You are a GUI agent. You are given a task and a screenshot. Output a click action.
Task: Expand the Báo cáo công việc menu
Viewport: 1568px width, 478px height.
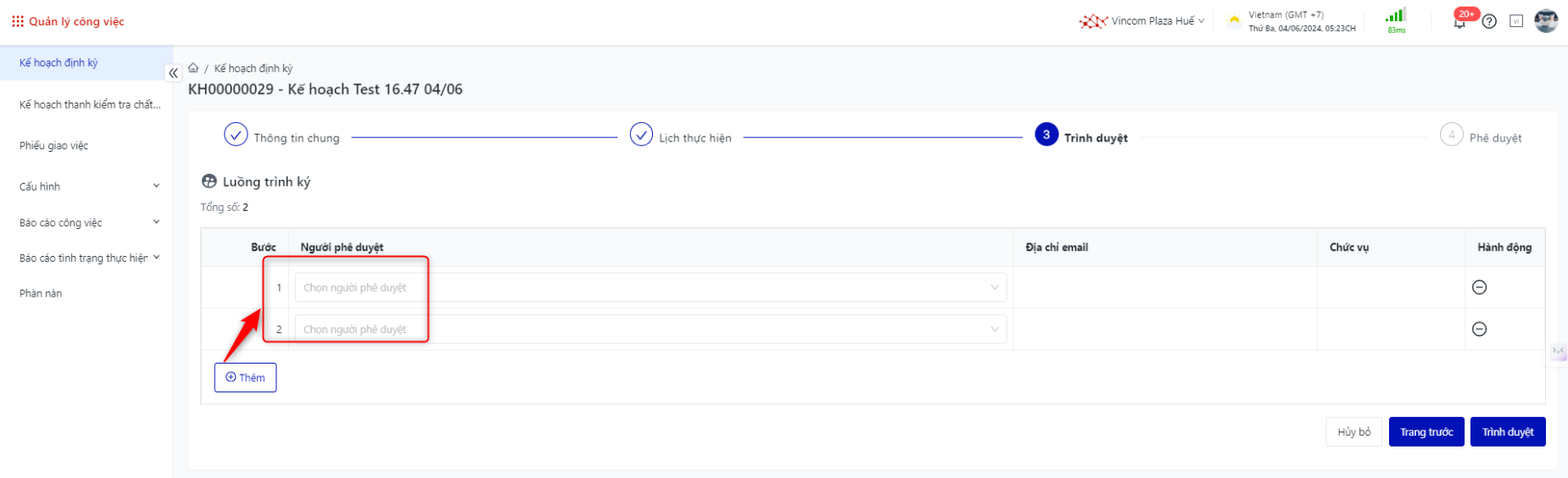(x=89, y=223)
